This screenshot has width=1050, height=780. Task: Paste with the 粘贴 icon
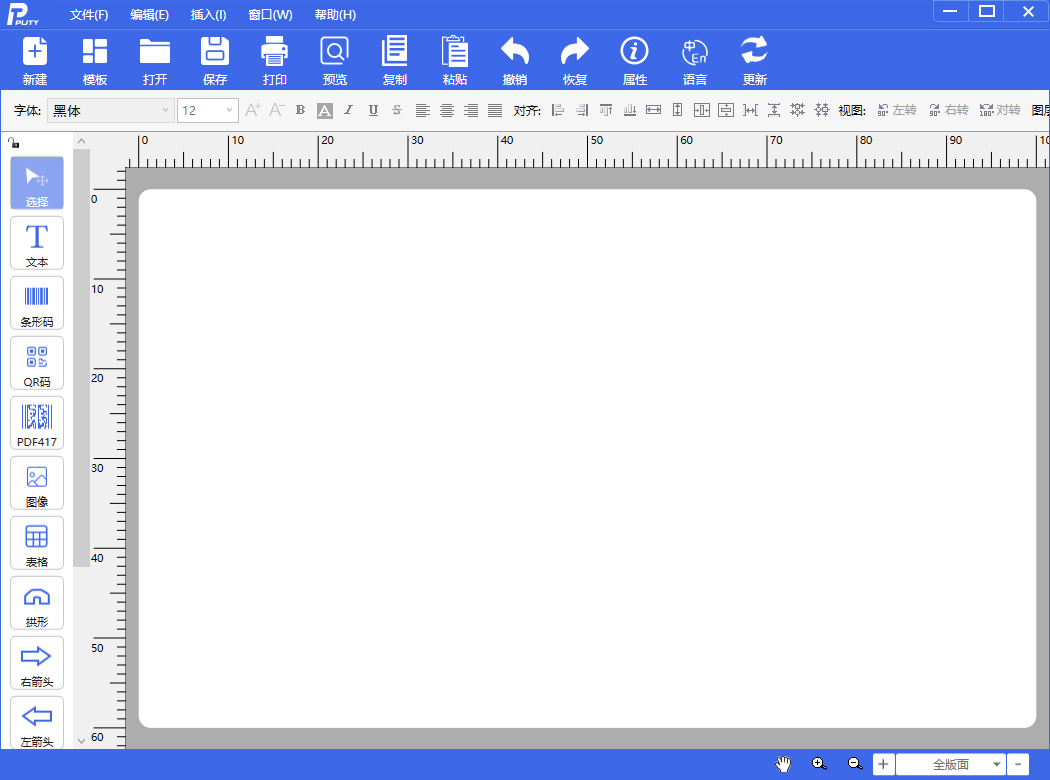click(455, 60)
